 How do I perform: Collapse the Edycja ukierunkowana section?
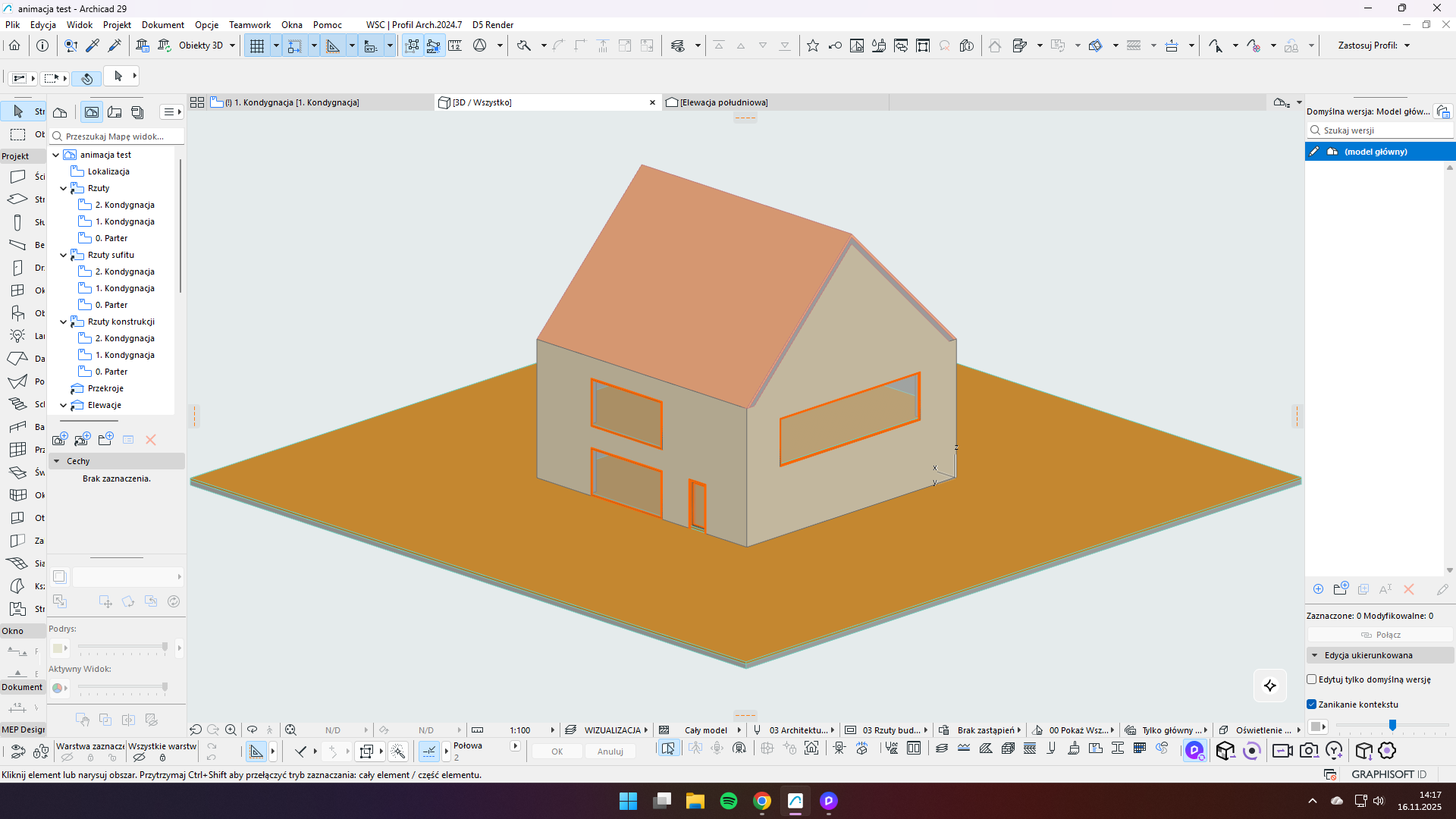pos(1315,655)
